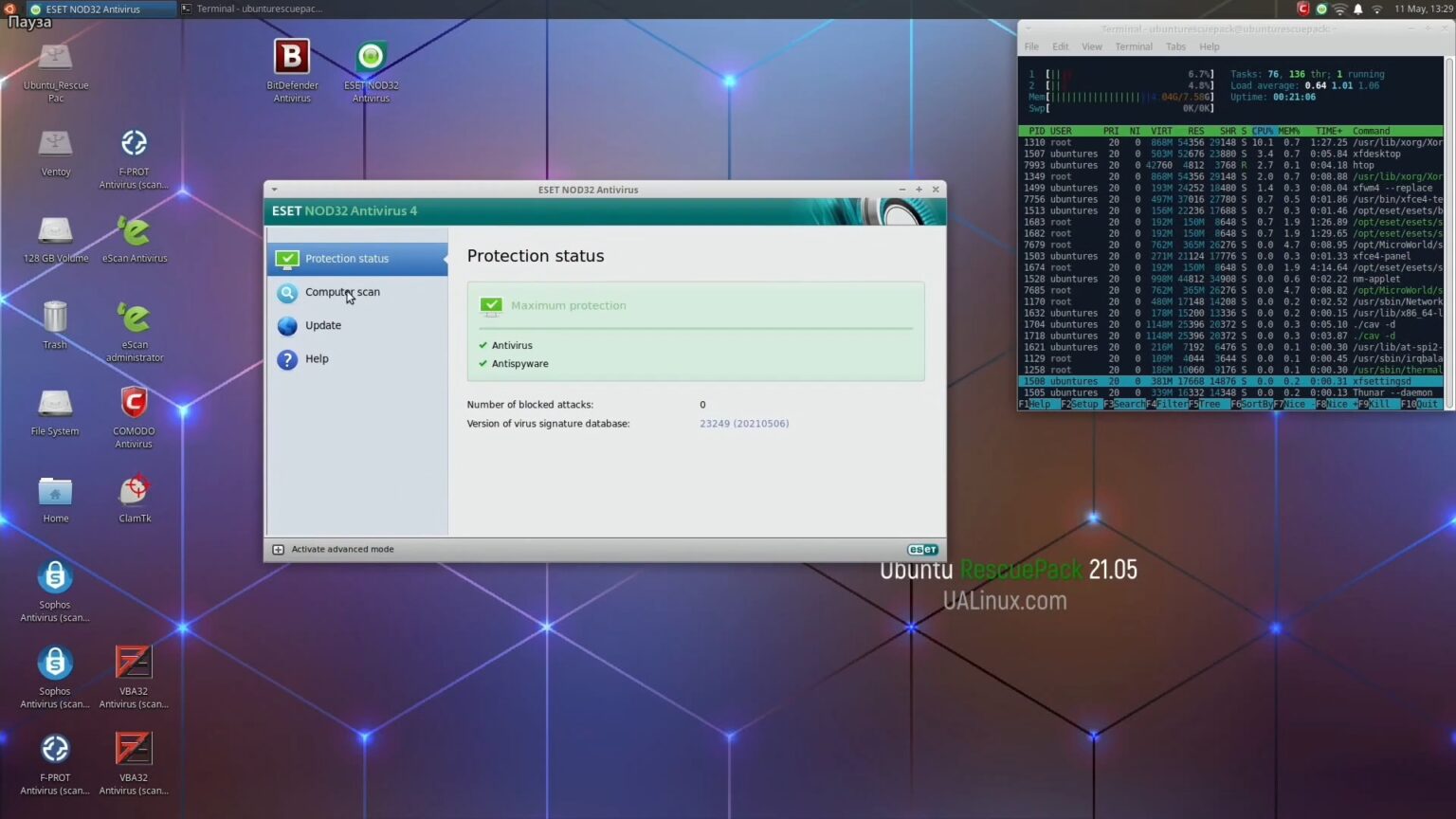
Task: Sort htop by the PID column header
Action: 1037,131
